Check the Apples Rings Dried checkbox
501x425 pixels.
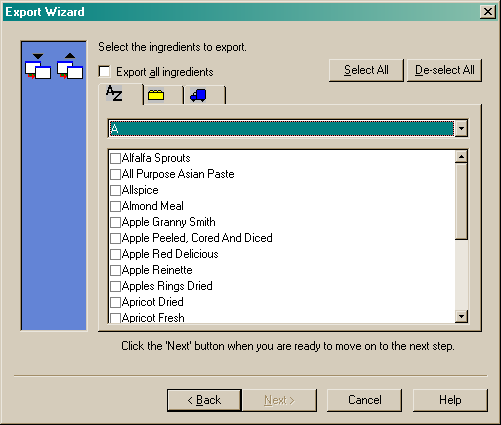coord(115,286)
